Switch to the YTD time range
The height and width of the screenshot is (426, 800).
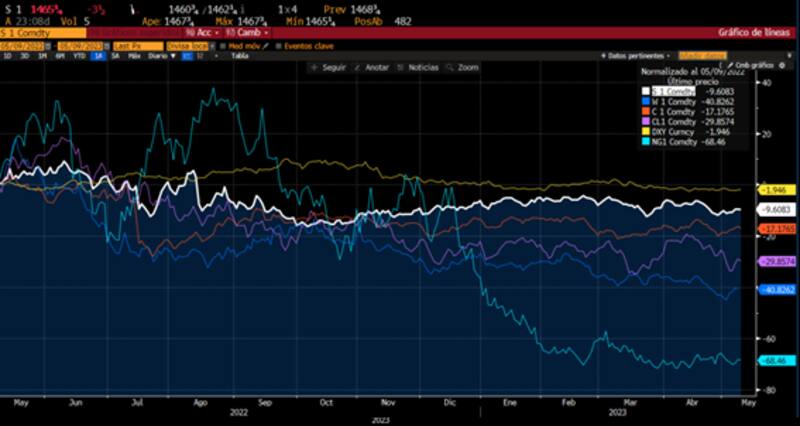click(x=78, y=56)
